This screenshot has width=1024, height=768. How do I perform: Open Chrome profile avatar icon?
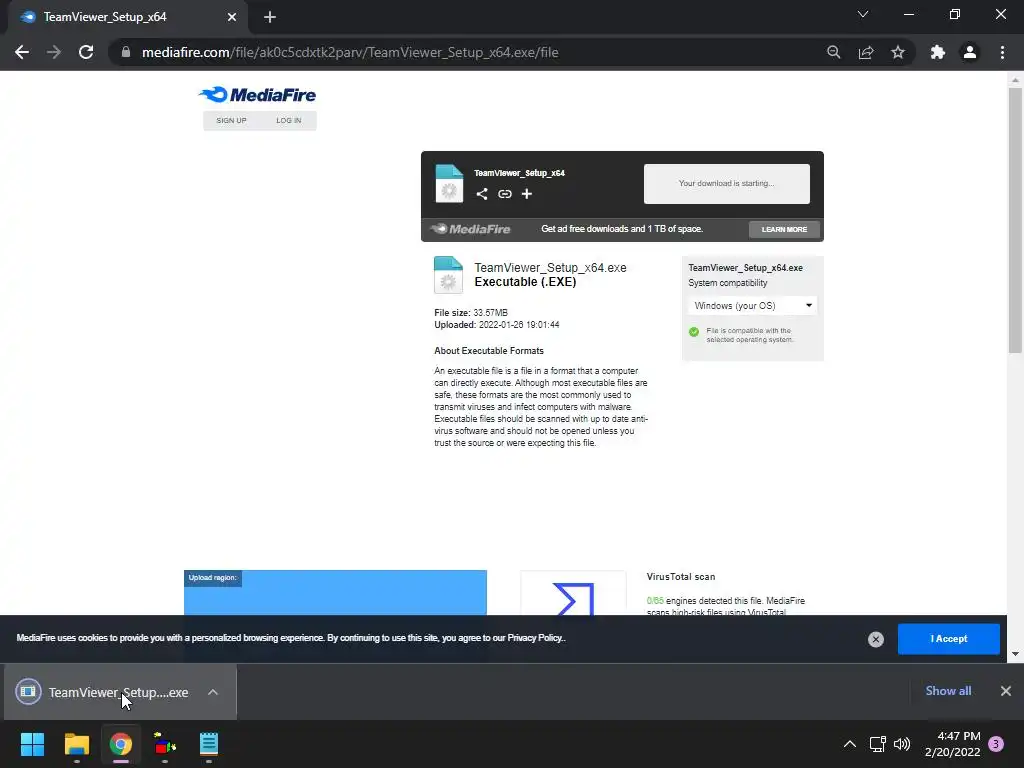[970, 52]
